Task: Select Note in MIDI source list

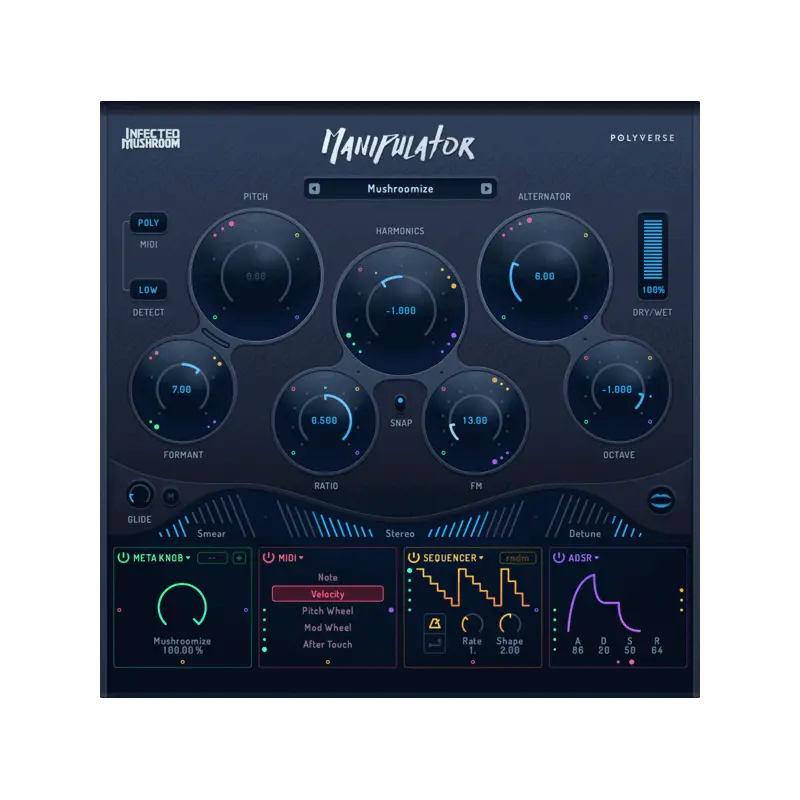Action: click(328, 578)
